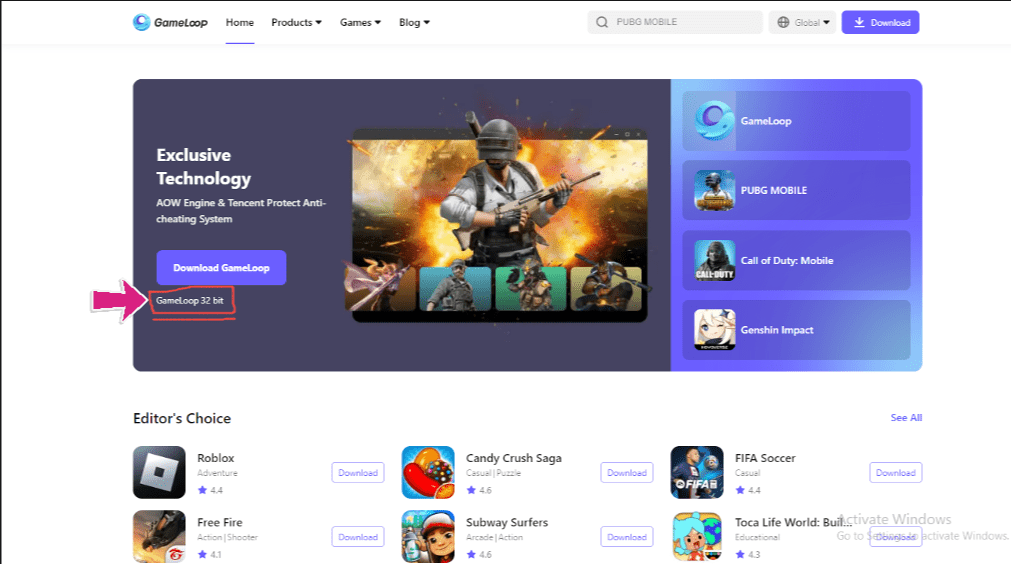Expand the Products dropdown menu
The height and width of the screenshot is (564, 1011).
pos(296,23)
